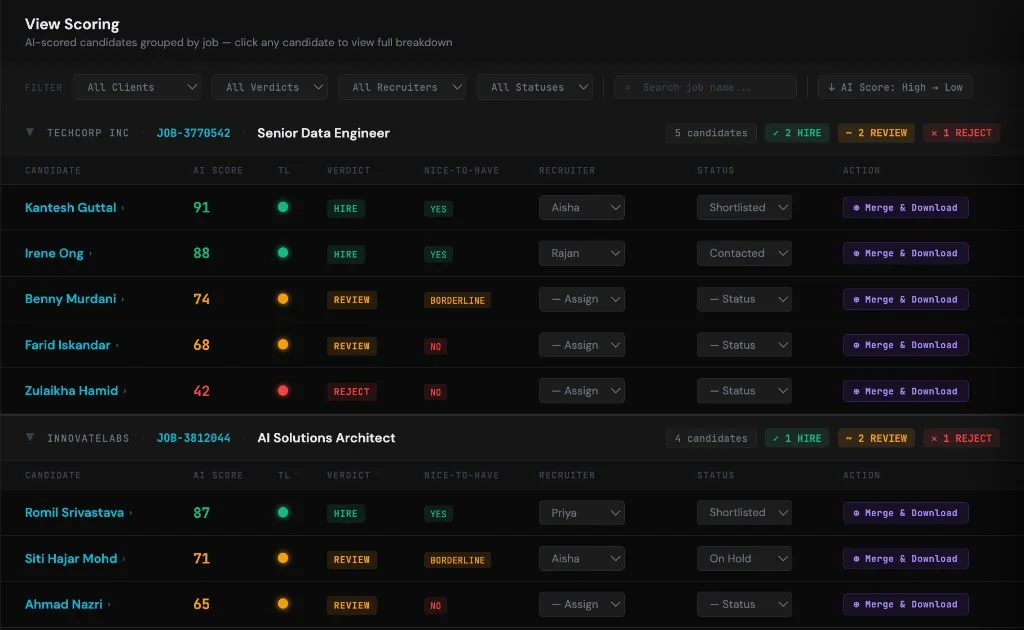
Task: Click Zulaikha Hamid's red traffic light dot
Action: 283,390
